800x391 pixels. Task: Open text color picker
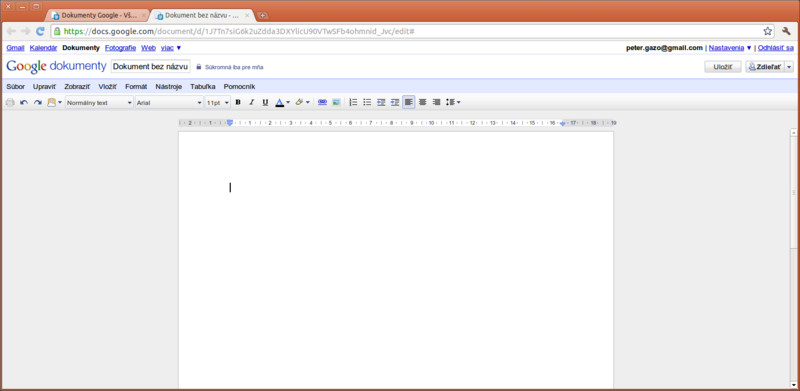click(x=282, y=103)
